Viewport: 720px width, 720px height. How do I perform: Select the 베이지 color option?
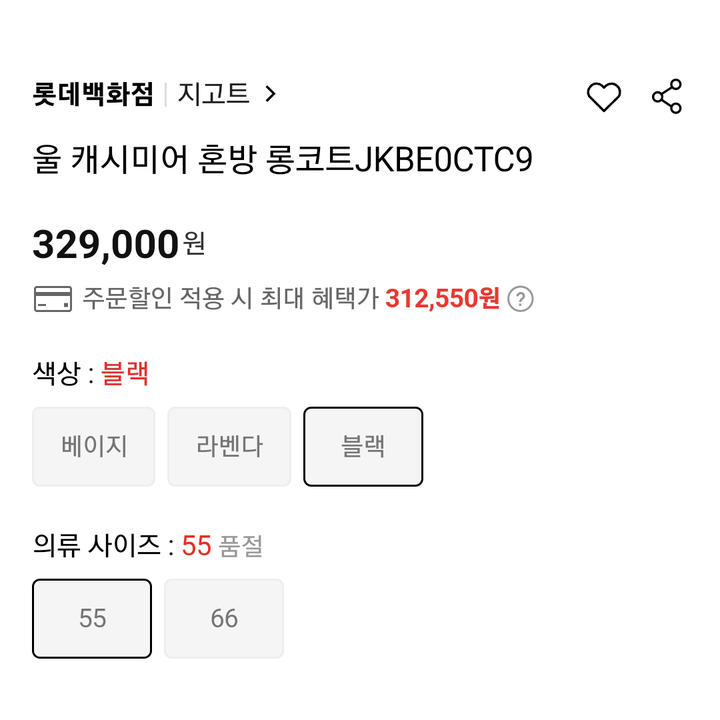coord(94,446)
